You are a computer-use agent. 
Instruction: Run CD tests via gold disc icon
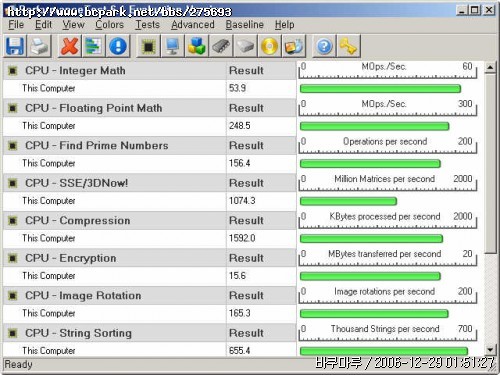pos(269,46)
